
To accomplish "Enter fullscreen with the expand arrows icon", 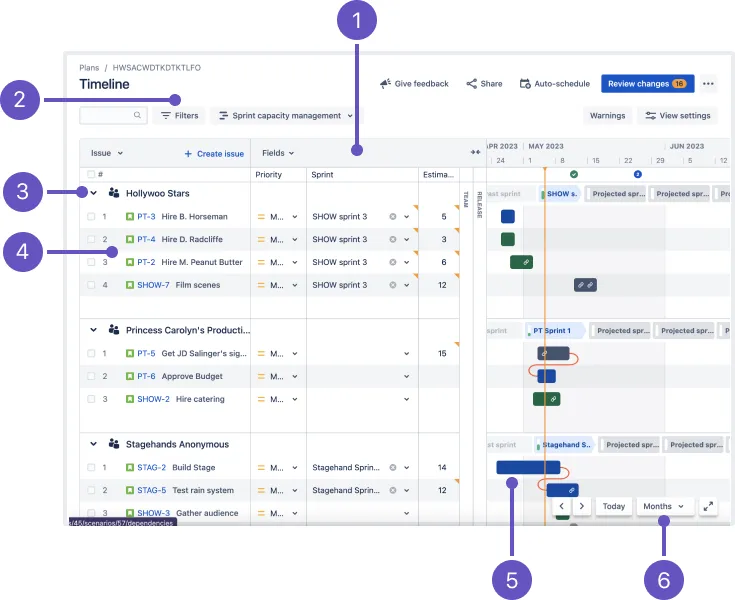I will tap(708, 506).
